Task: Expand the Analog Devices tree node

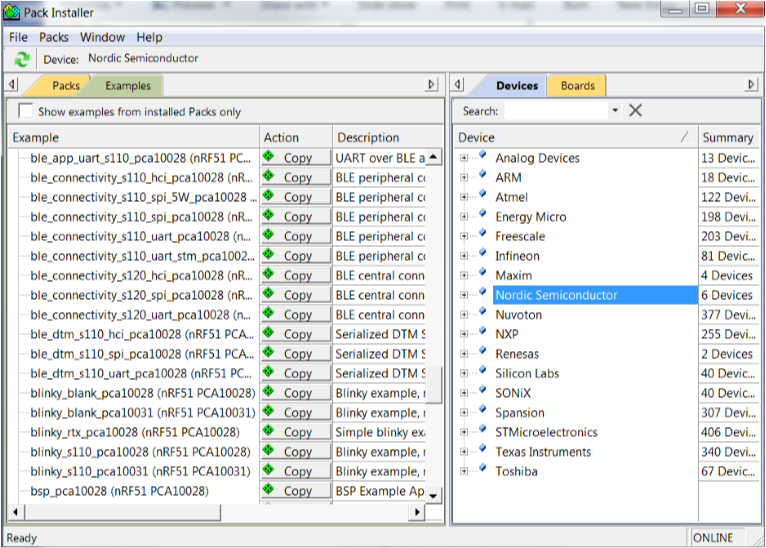Action: coord(464,158)
